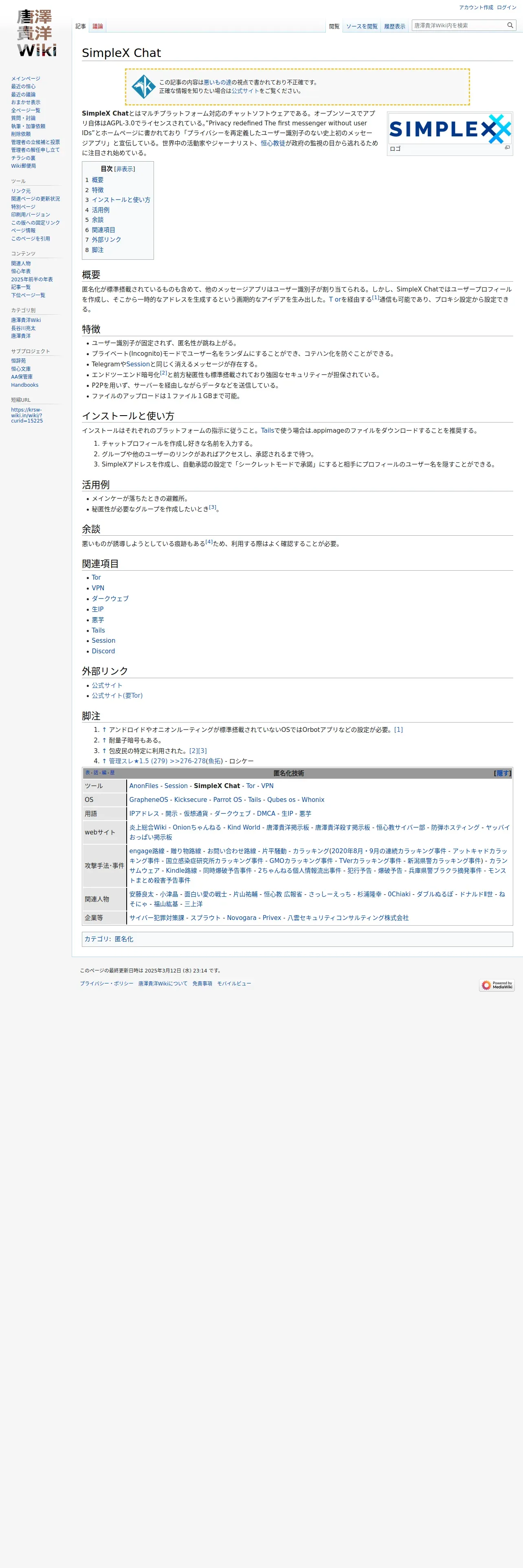Hide the table of contents
Image resolution: width=523 pixels, height=1568 pixels.
tap(124, 169)
